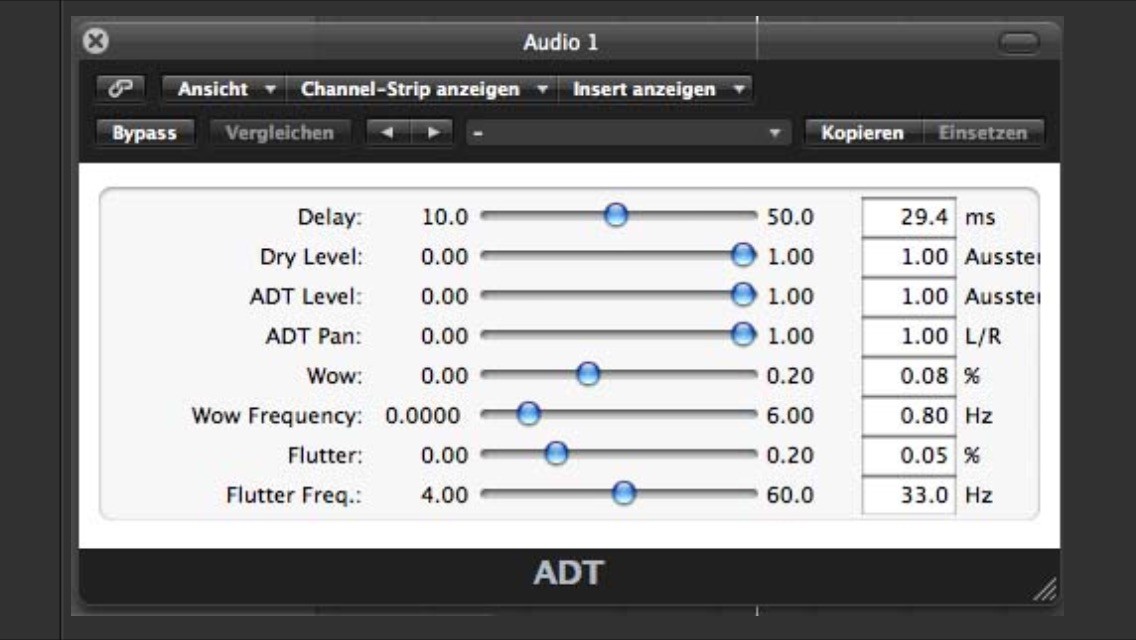This screenshot has width=1136, height=640.
Task: Click the Vergleichen button
Action: click(x=280, y=133)
